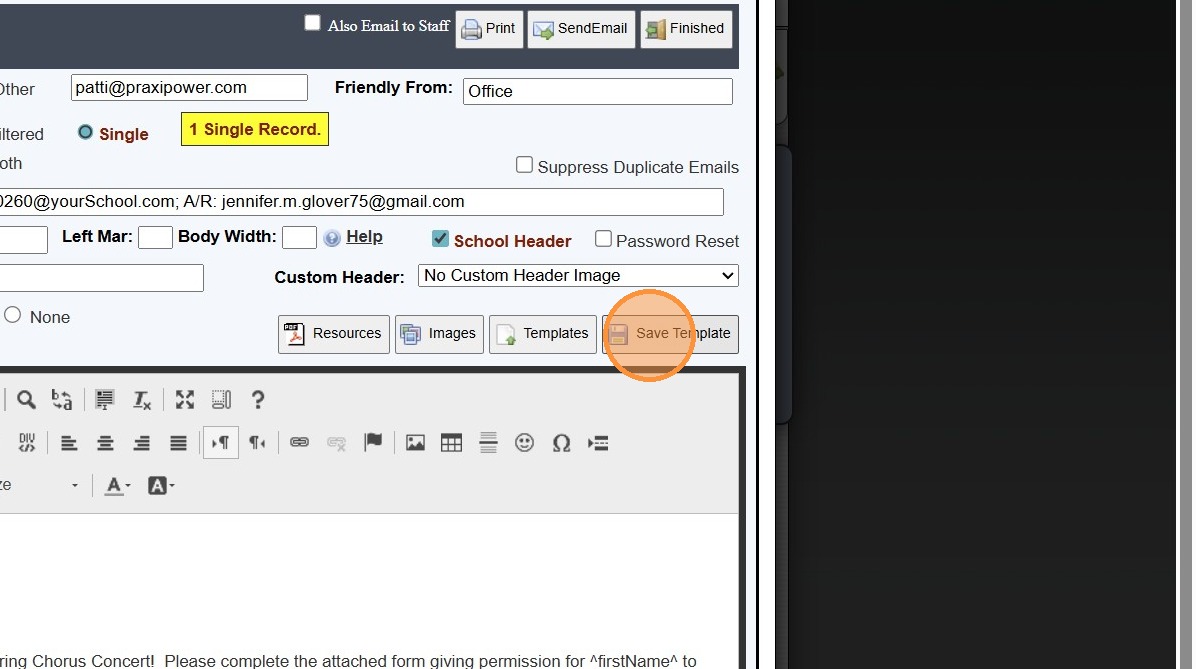Viewport: 1196px width, 669px height.
Task: Expand the font size dropdown arrow
Action: click(x=75, y=485)
